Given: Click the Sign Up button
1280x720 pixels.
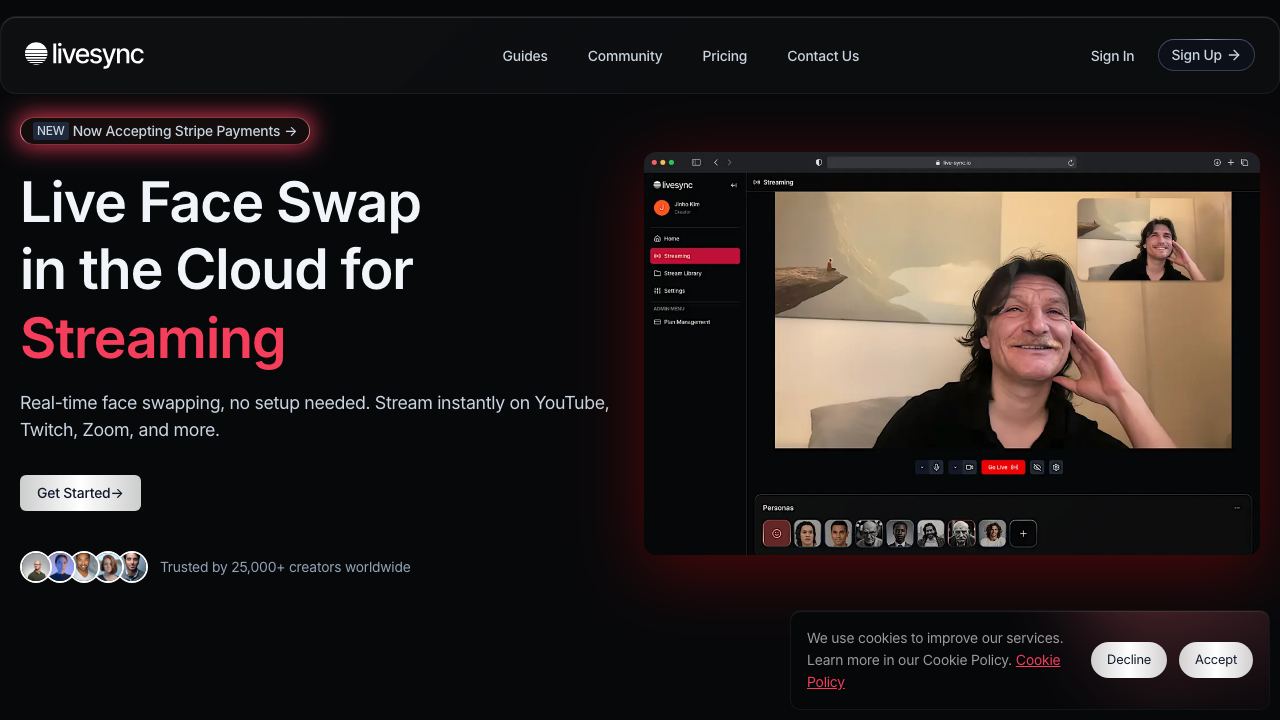Looking at the screenshot, I should pyautogui.click(x=1206, y=55).
